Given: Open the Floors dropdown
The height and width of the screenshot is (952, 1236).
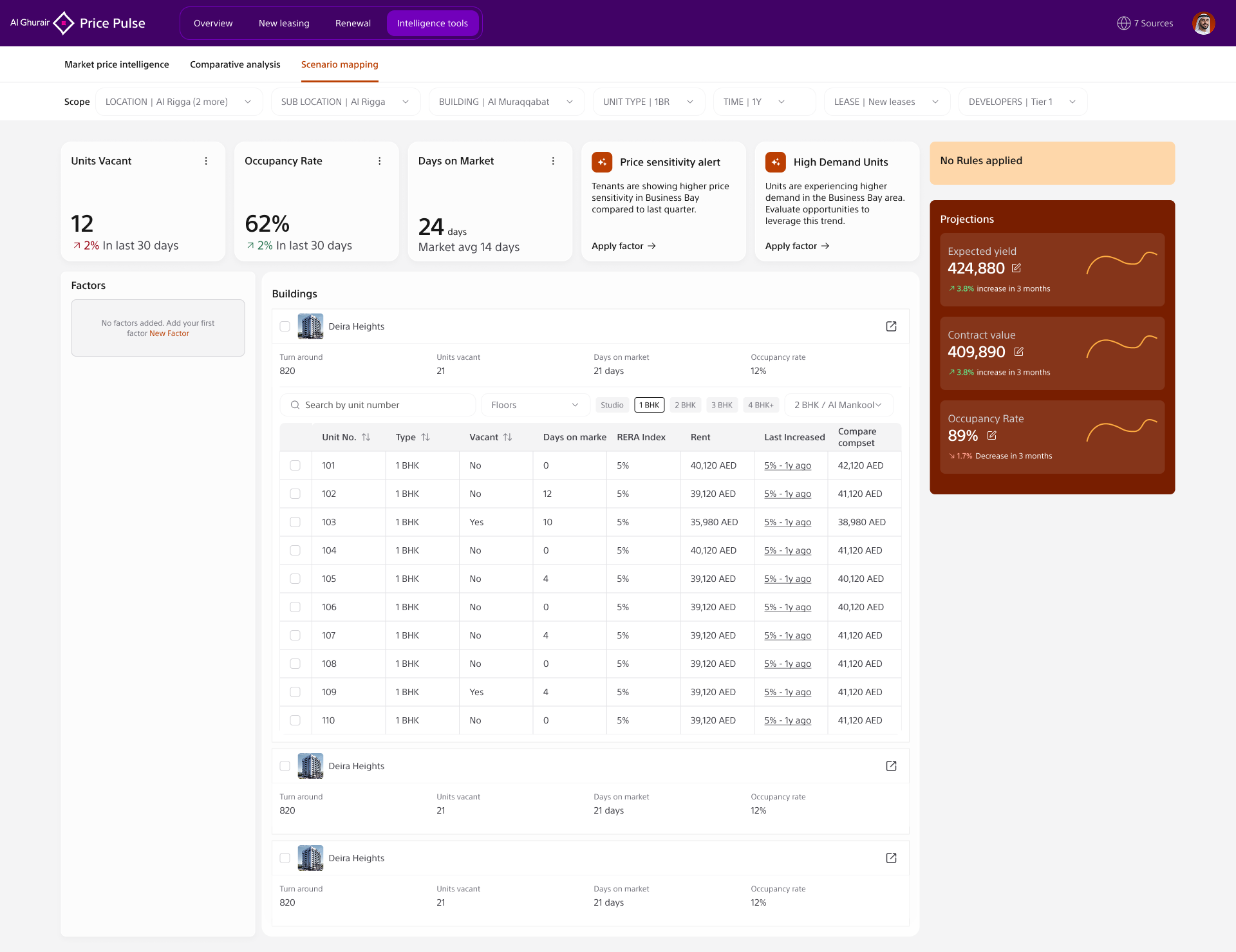Looking at the screenshot, I should 535,405.
